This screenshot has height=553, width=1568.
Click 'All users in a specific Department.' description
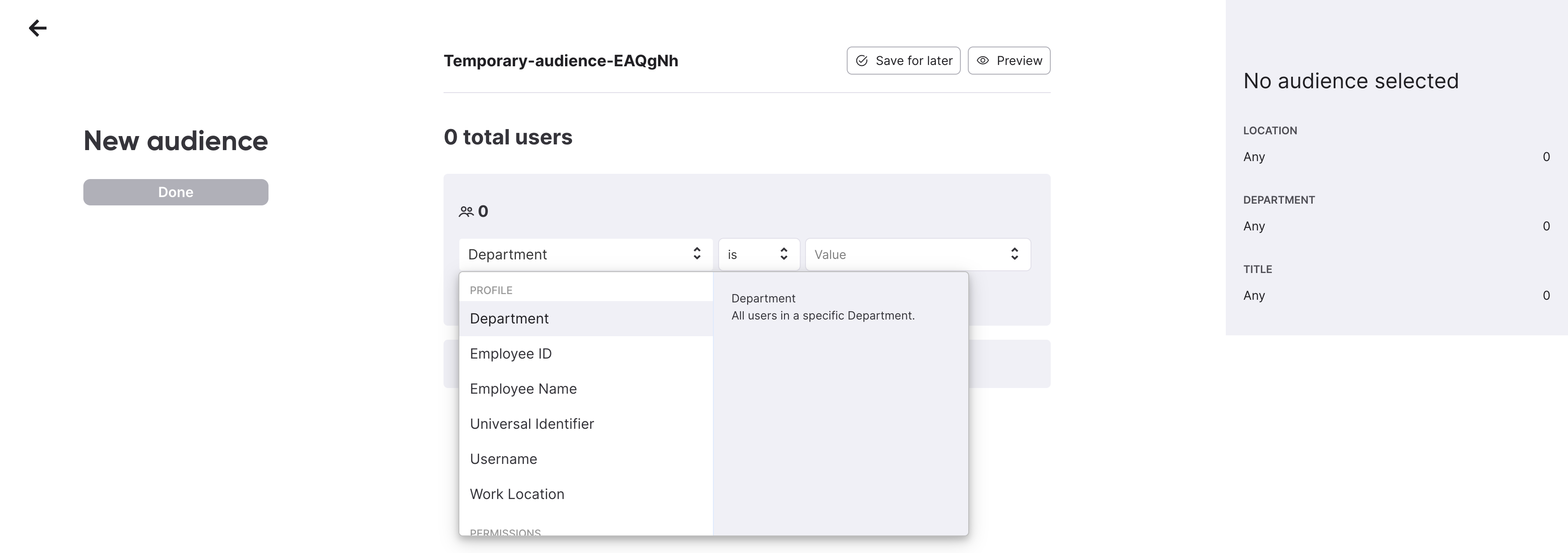point(823,316)
